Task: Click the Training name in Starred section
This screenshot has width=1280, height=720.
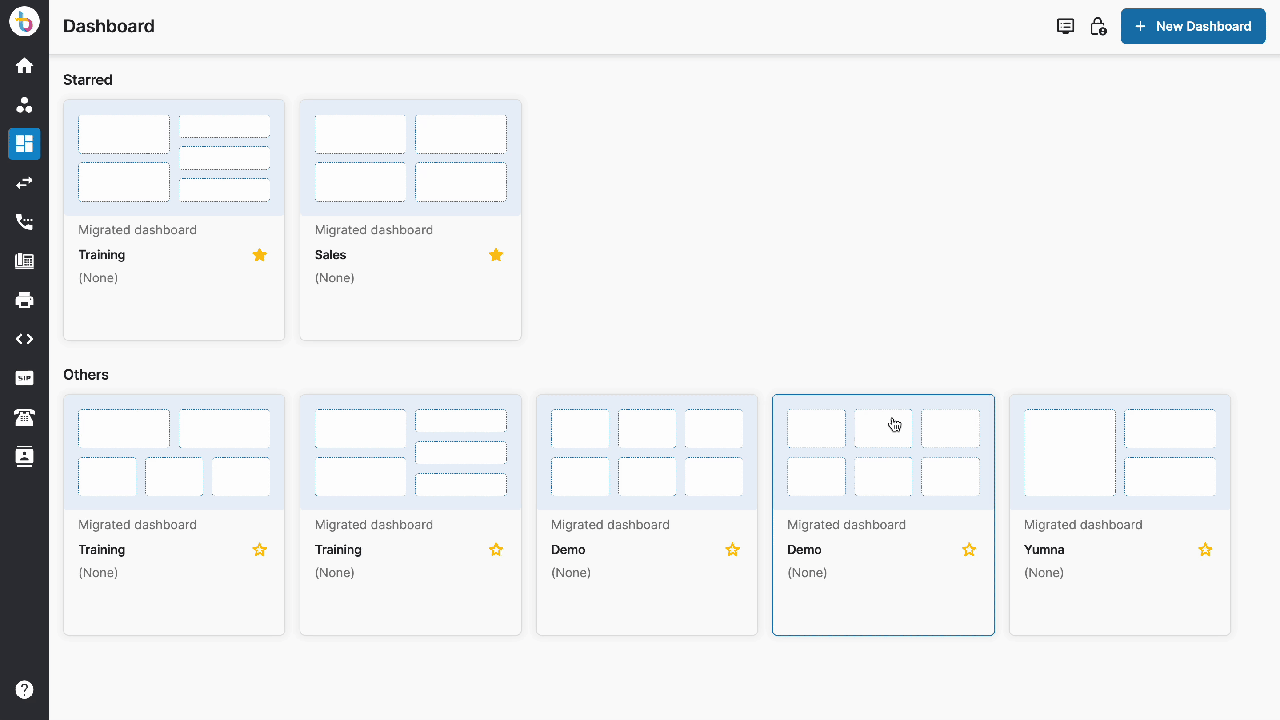Action: (102, 255)
